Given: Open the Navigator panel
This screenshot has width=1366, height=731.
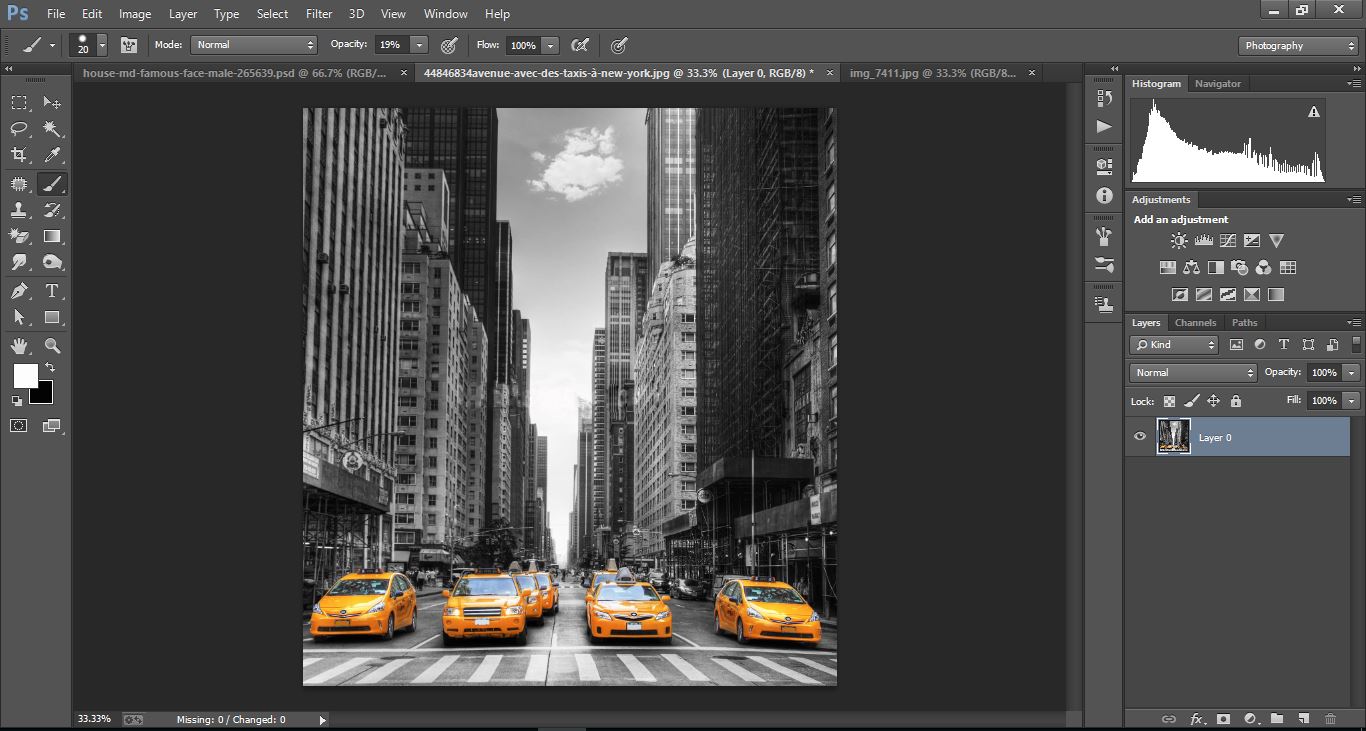Looking at the screenshot, I should [x=1218, y=83].
